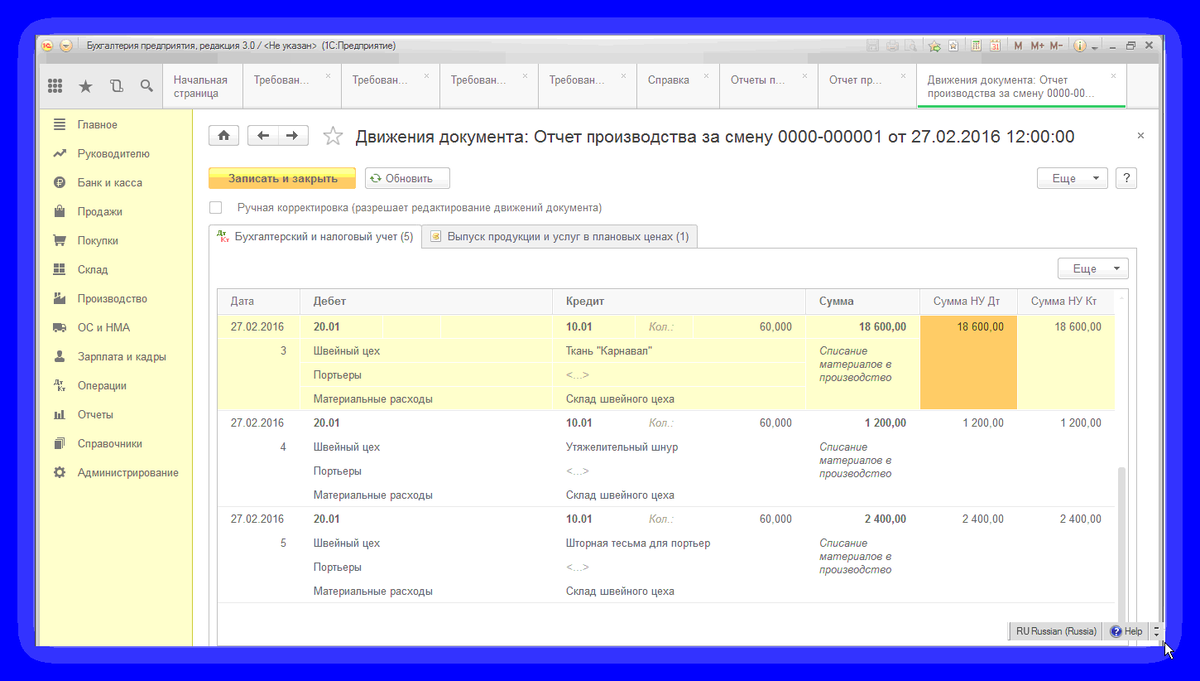Click the search magnifier icon
Screen dimensions: 1200x681
(146, 86)
